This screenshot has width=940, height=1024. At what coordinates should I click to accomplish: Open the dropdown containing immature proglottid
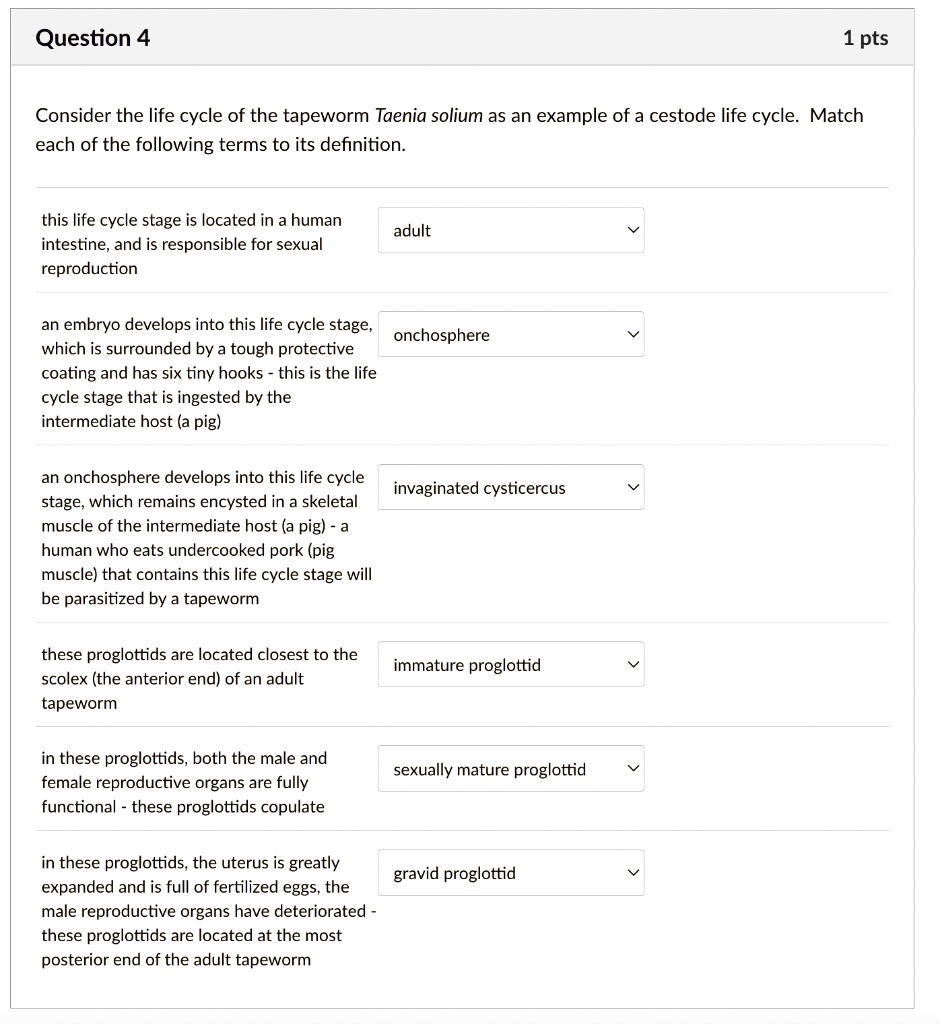pyautogui.click(x=510, y=664)
